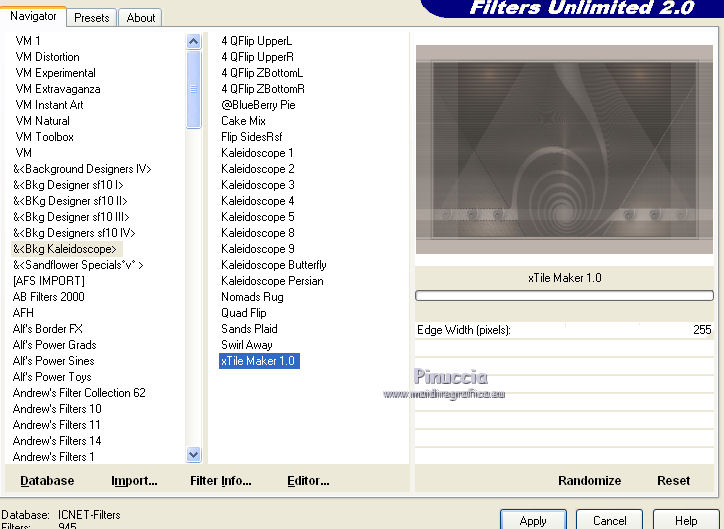Screen dimensions: 724x529
Task: Open the Presets tab
Action: point(91,18)
